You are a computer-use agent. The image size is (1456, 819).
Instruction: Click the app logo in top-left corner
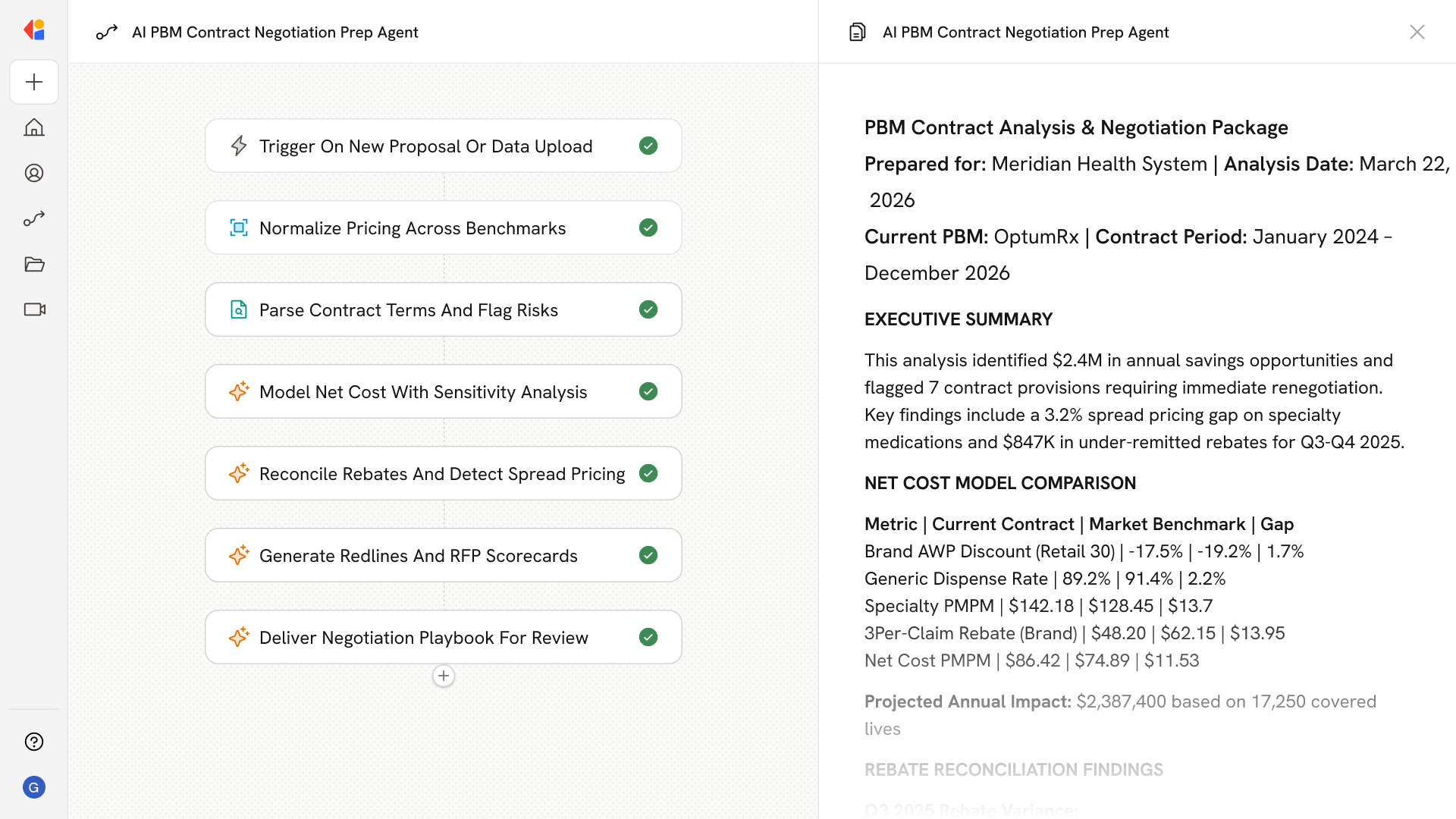coord(34,30)
